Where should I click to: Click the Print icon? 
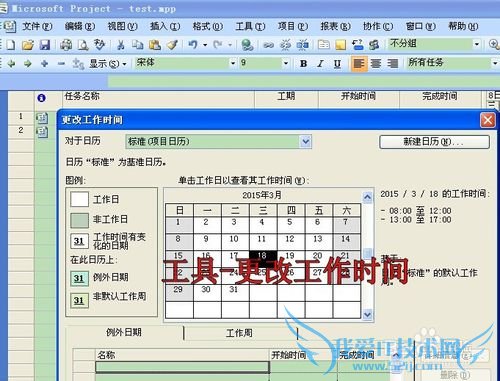[x=66, y=45]
